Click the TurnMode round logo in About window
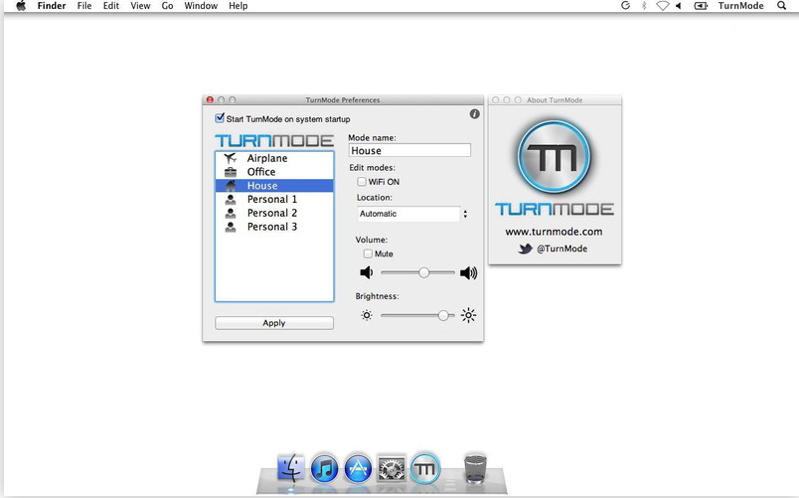 554,156
